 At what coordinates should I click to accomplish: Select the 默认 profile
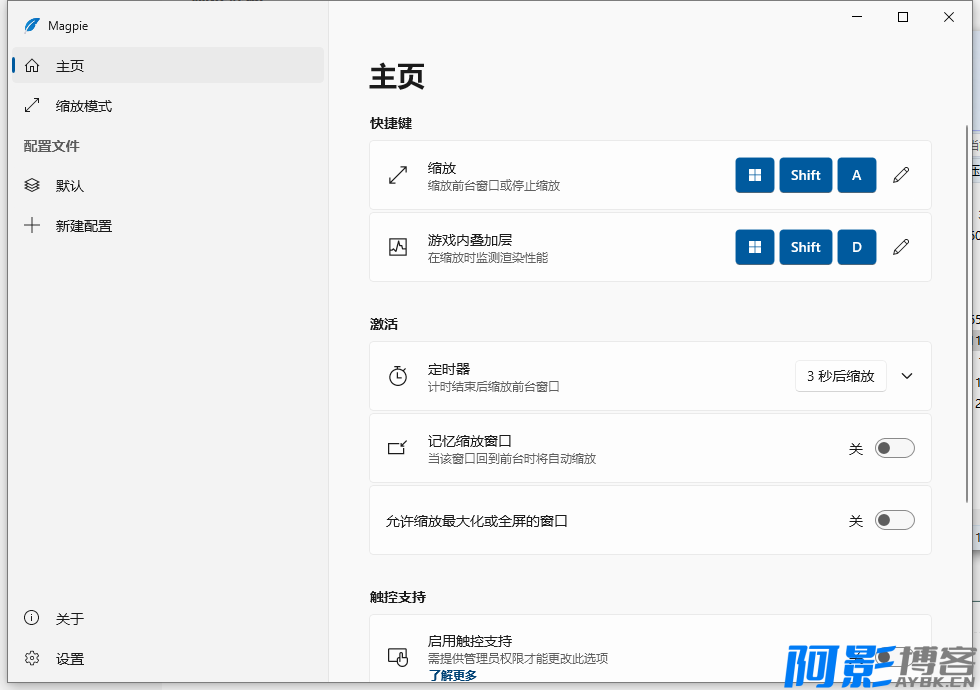168,186
